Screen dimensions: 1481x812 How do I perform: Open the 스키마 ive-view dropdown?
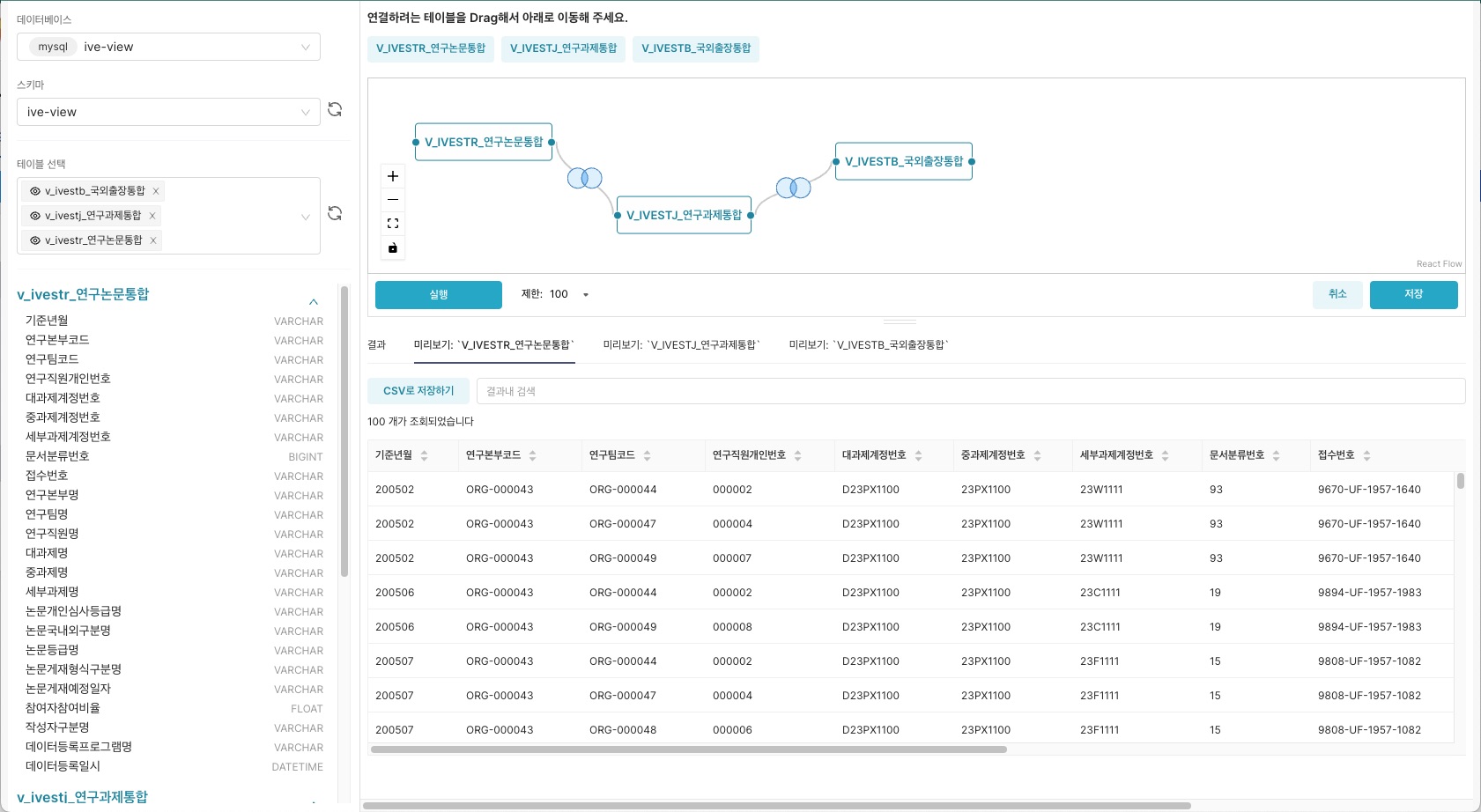(168, 112)
